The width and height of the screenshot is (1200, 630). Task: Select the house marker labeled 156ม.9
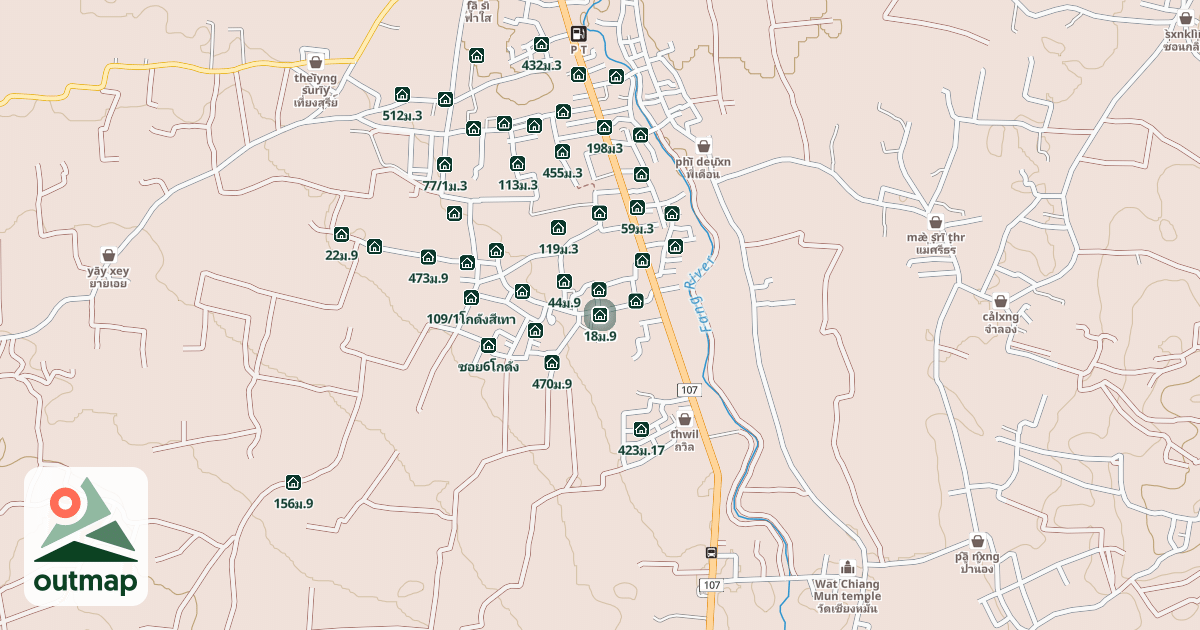point(293,482)
